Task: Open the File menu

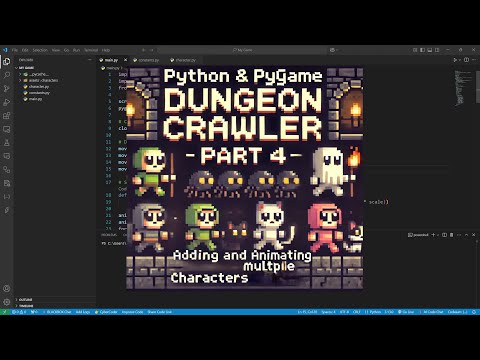Action: [15, 50]
